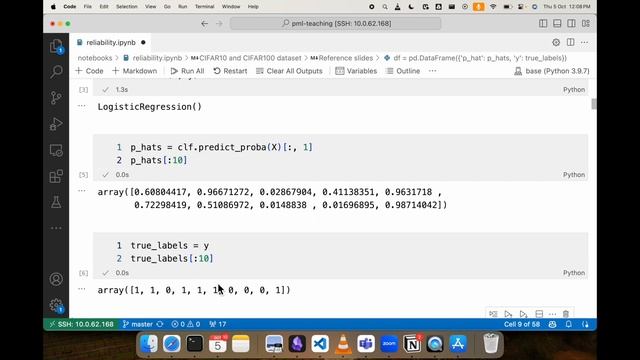
Task: Open forwarded ports 17 indicator
Action: point(218,324)
